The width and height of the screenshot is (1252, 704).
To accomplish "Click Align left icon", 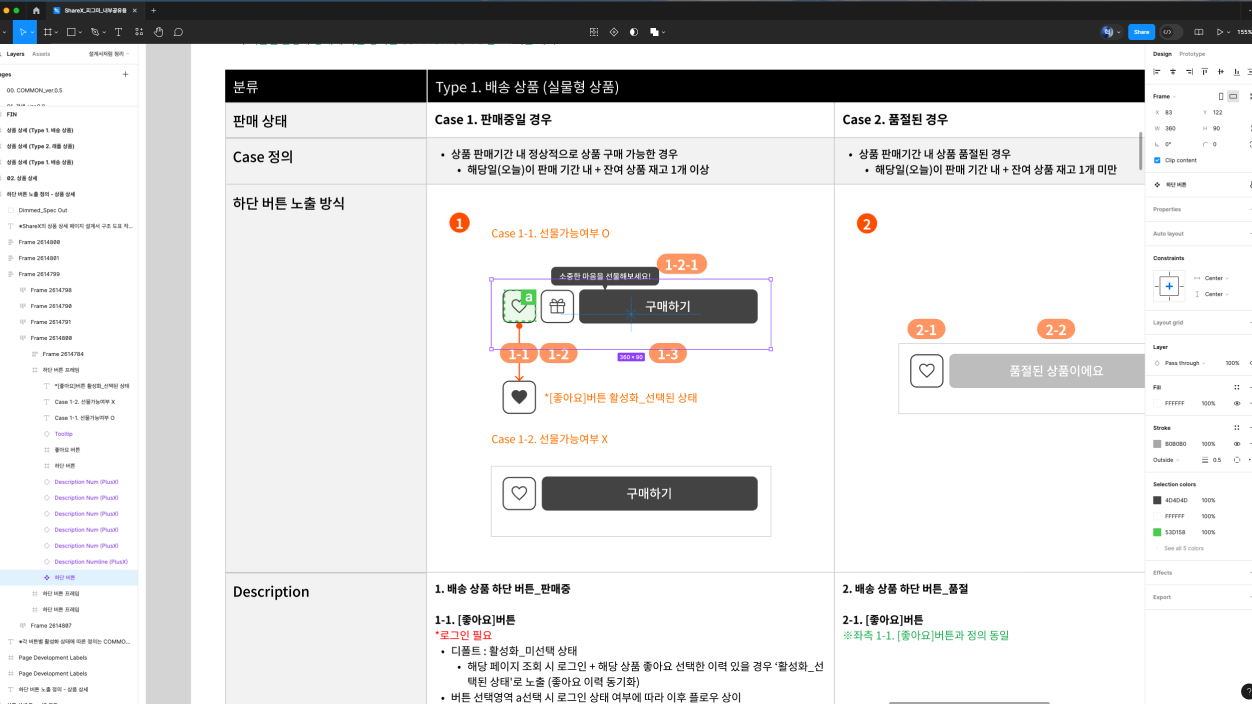I will 1157,72.
